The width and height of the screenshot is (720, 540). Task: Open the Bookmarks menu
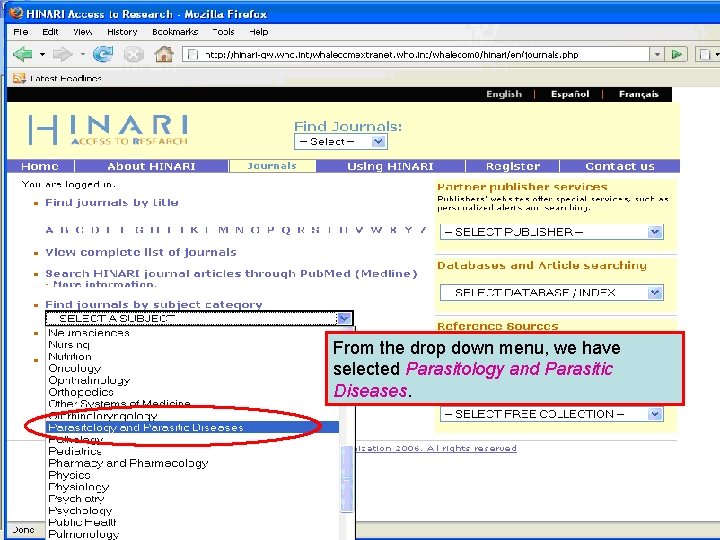[x=175, y=32]
